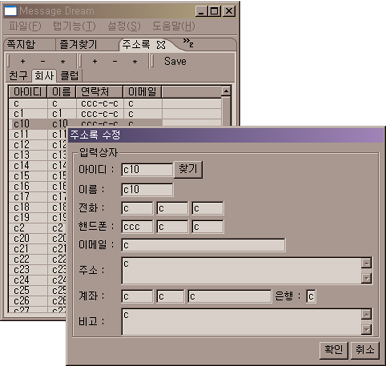Confirm the edit with the 확인 button
The height and width of the screenshot is (372, 390).
[334, 350]
